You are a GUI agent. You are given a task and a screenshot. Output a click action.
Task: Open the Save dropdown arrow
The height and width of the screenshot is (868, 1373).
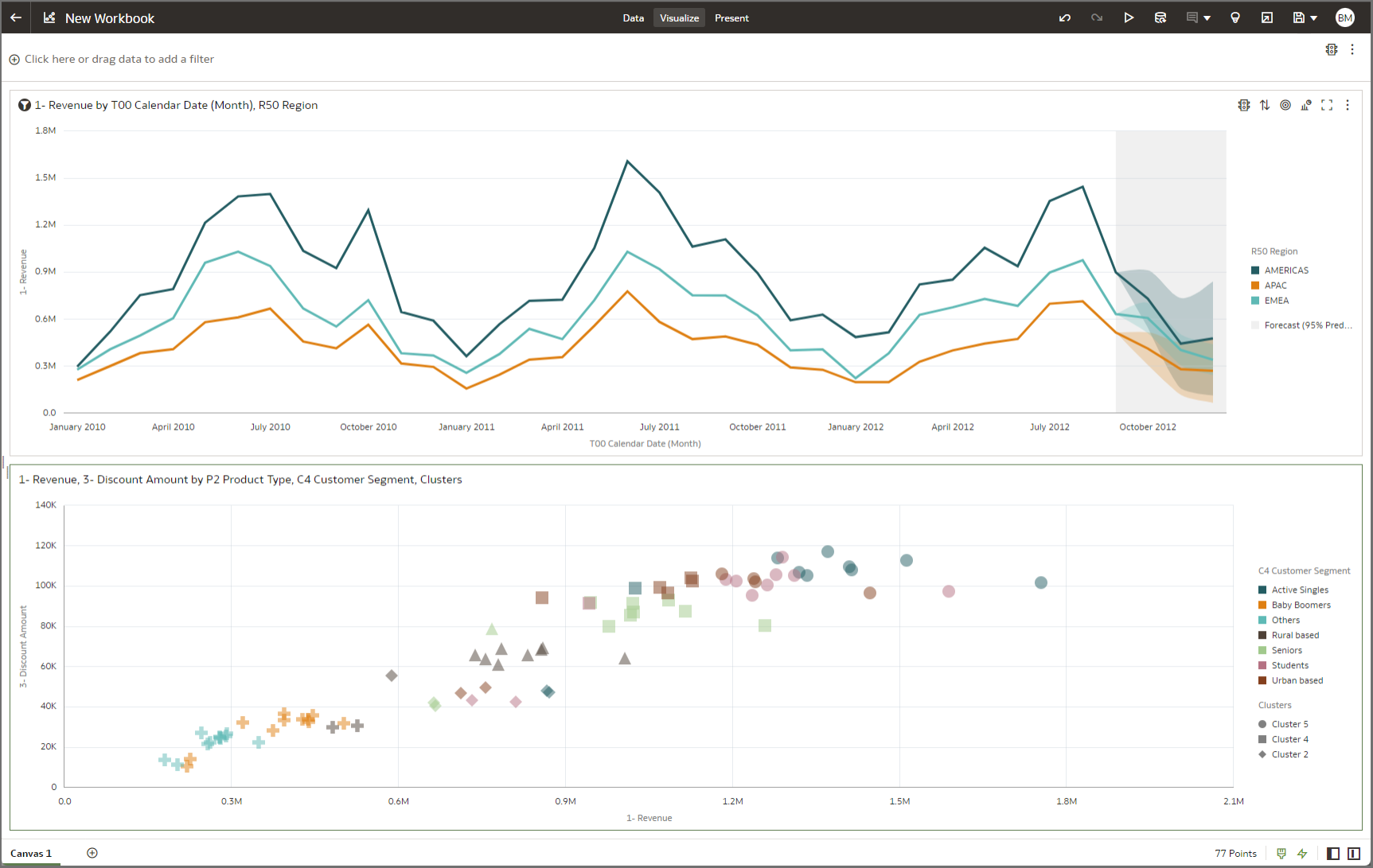click(1313, 18)
